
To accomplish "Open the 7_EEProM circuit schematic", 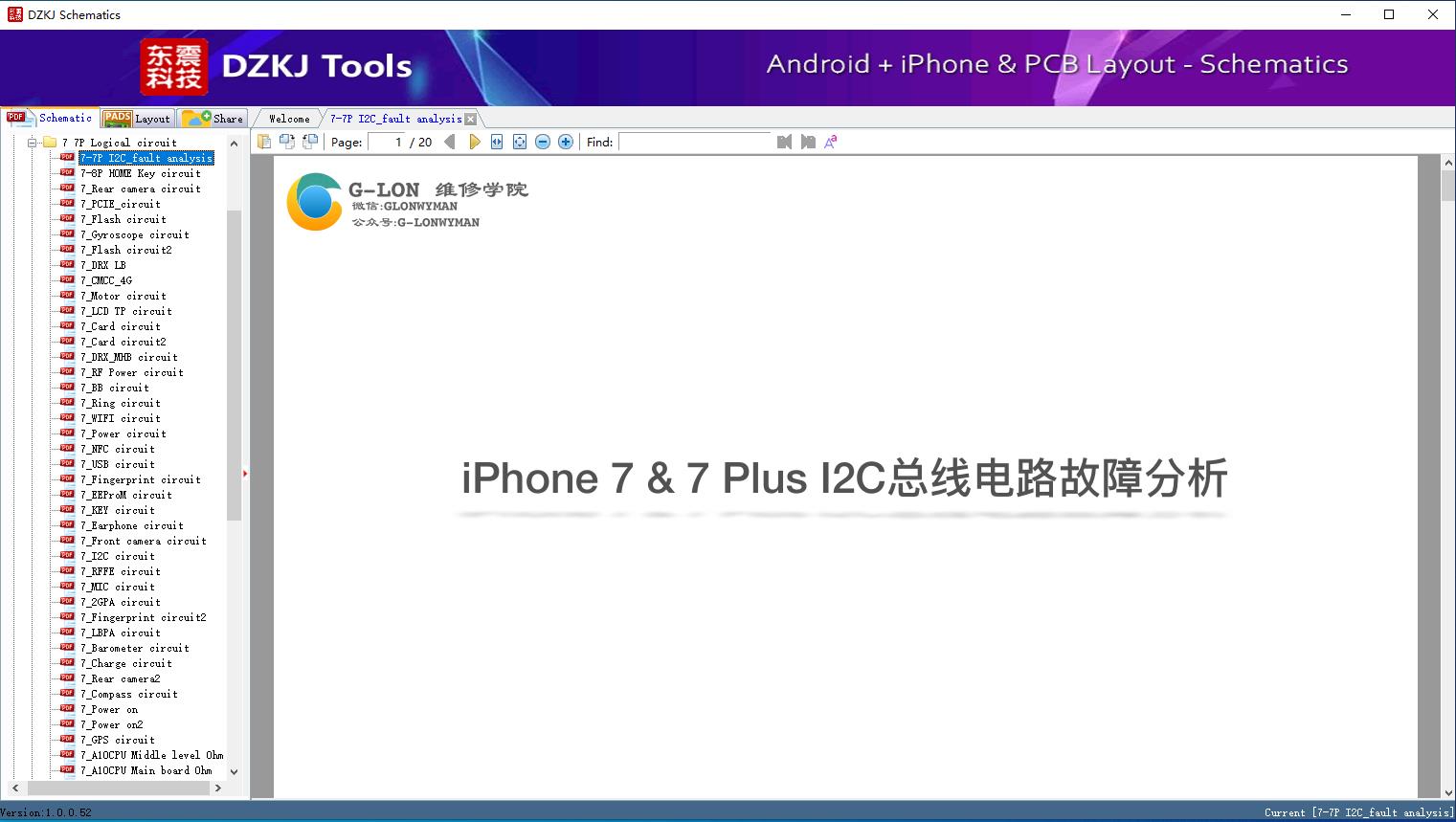I will click(x=126, y=495).
